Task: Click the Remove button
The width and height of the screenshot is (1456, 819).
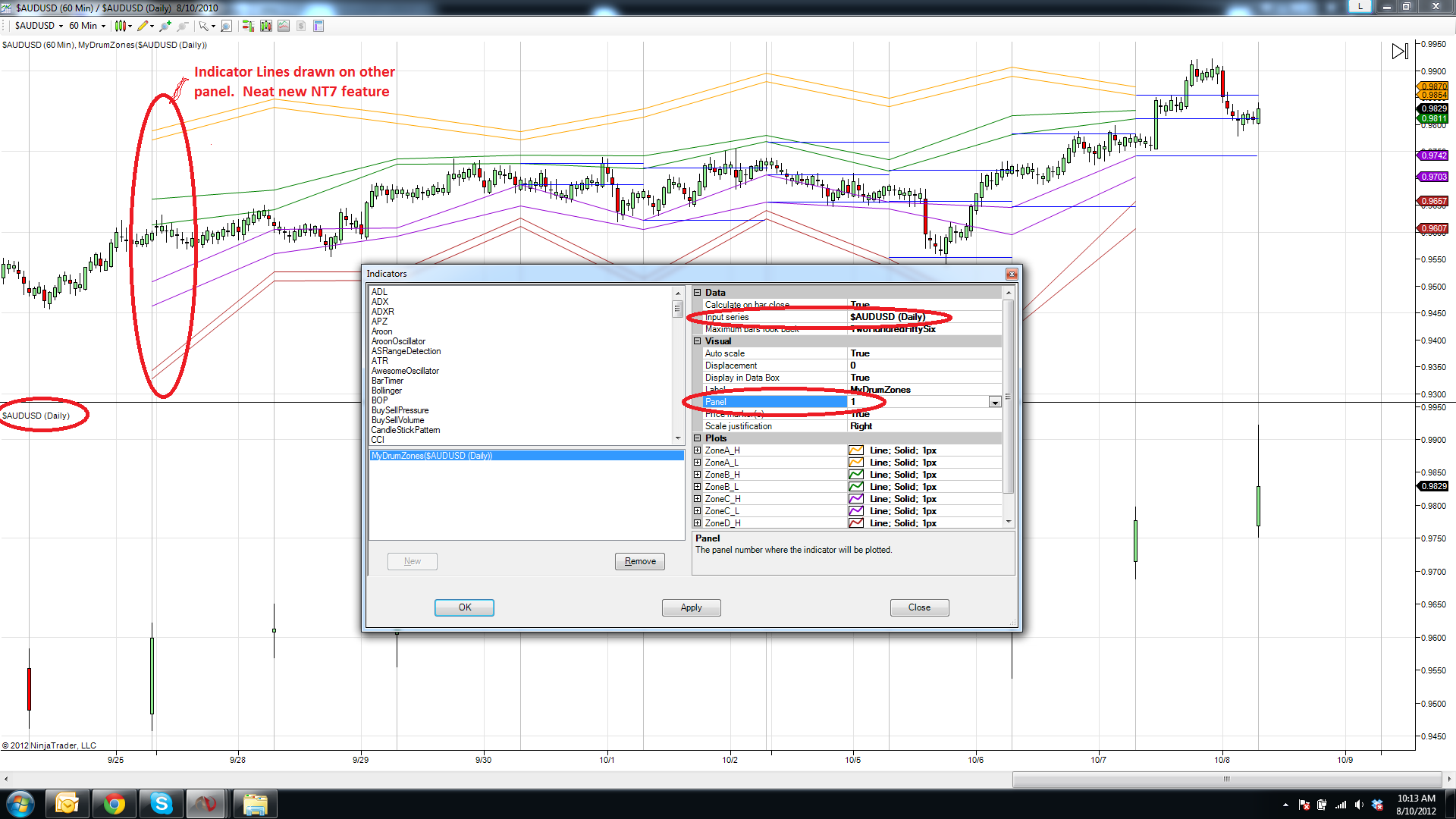Action: (x=639, y=561)
